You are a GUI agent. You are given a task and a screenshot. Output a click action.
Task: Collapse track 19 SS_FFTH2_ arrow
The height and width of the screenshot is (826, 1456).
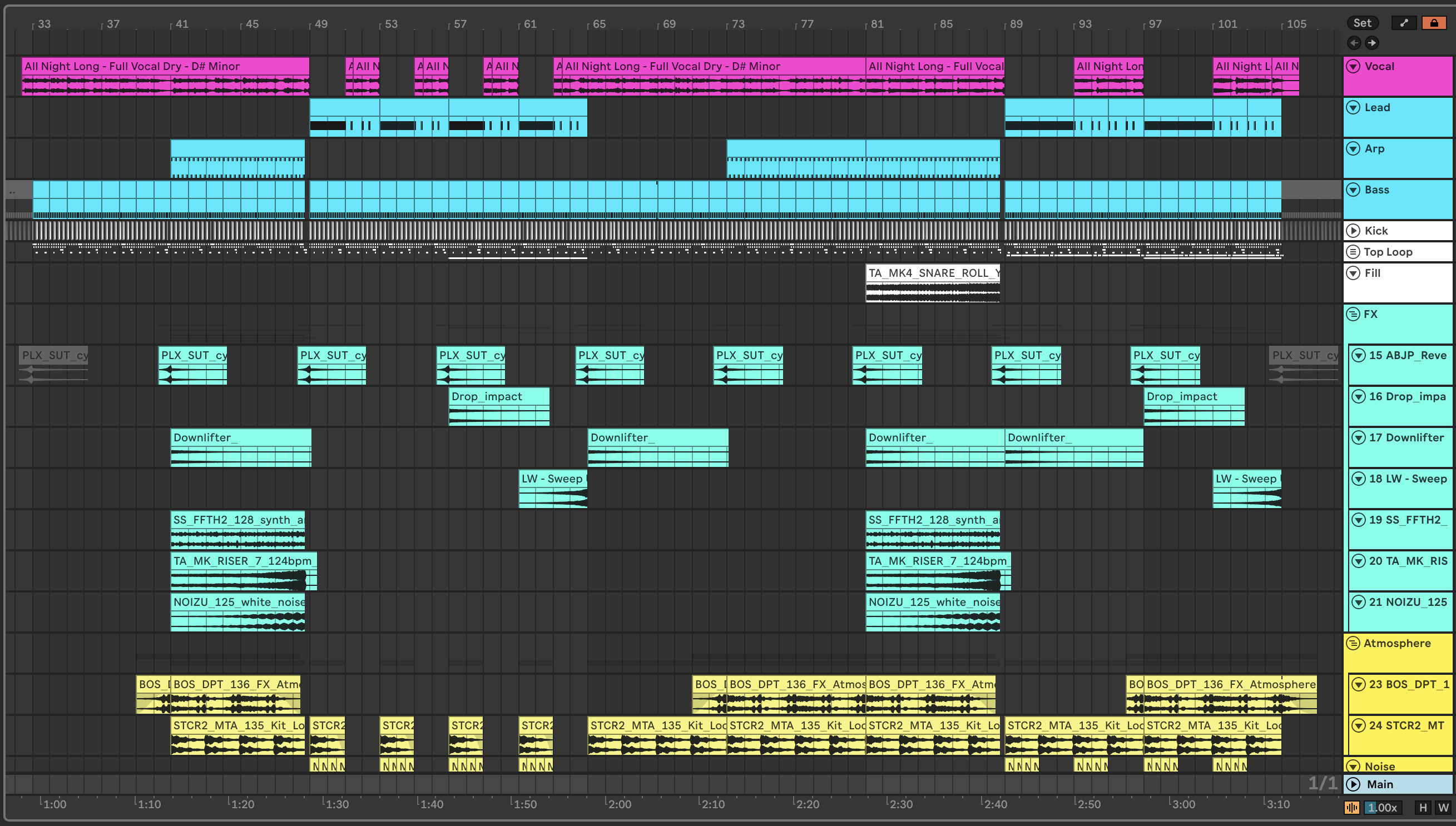tap(1359, 520)
